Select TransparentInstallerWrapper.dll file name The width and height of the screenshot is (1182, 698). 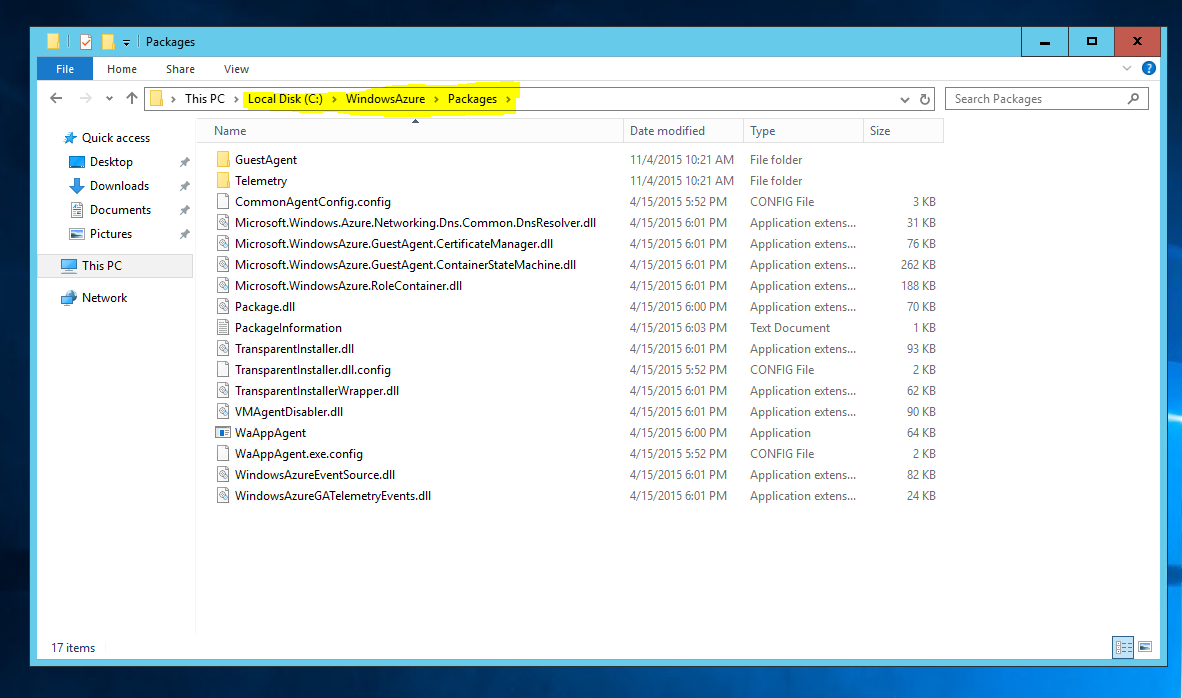(x=317, y=391)
